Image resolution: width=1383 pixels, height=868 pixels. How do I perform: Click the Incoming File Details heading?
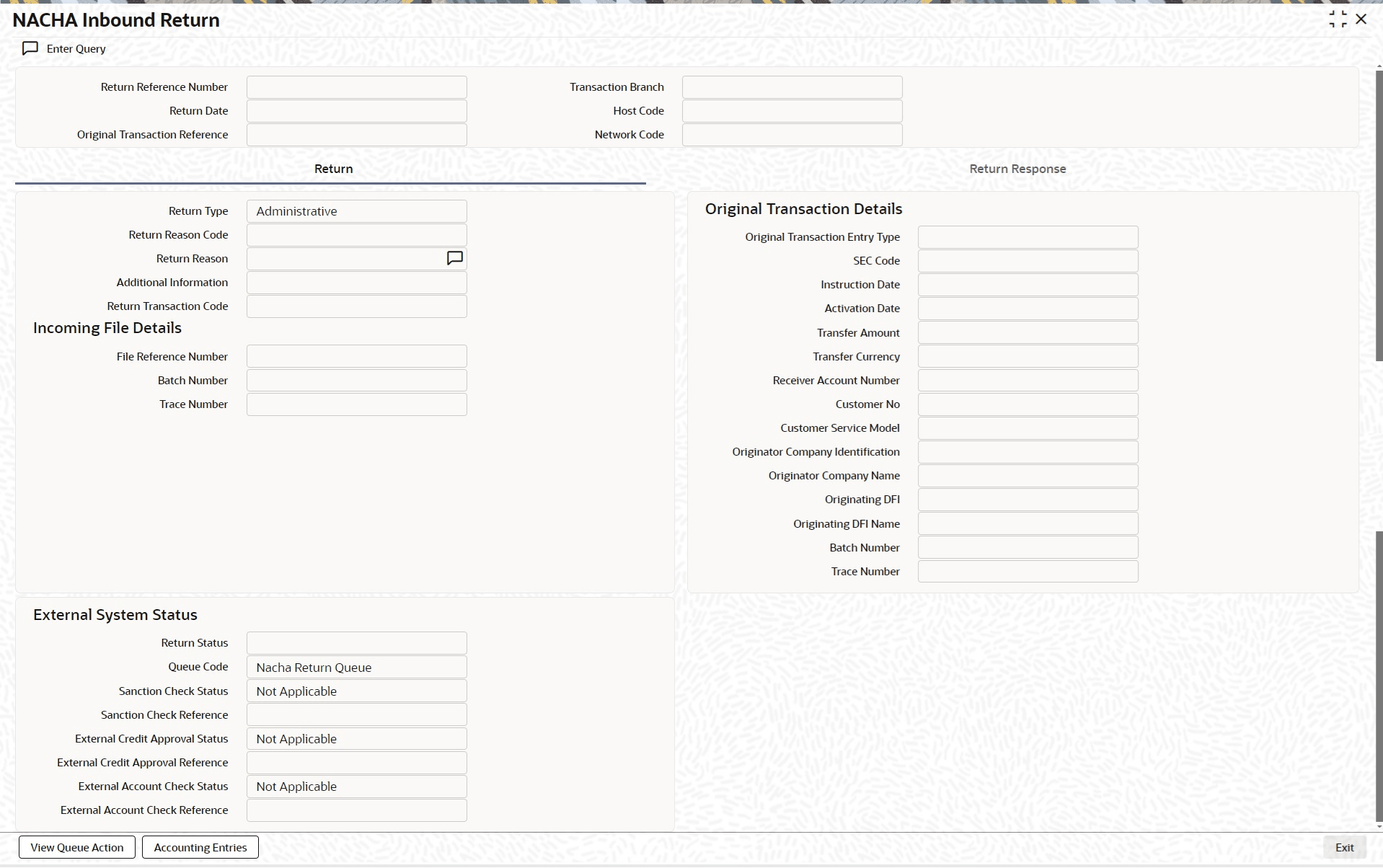107,328
